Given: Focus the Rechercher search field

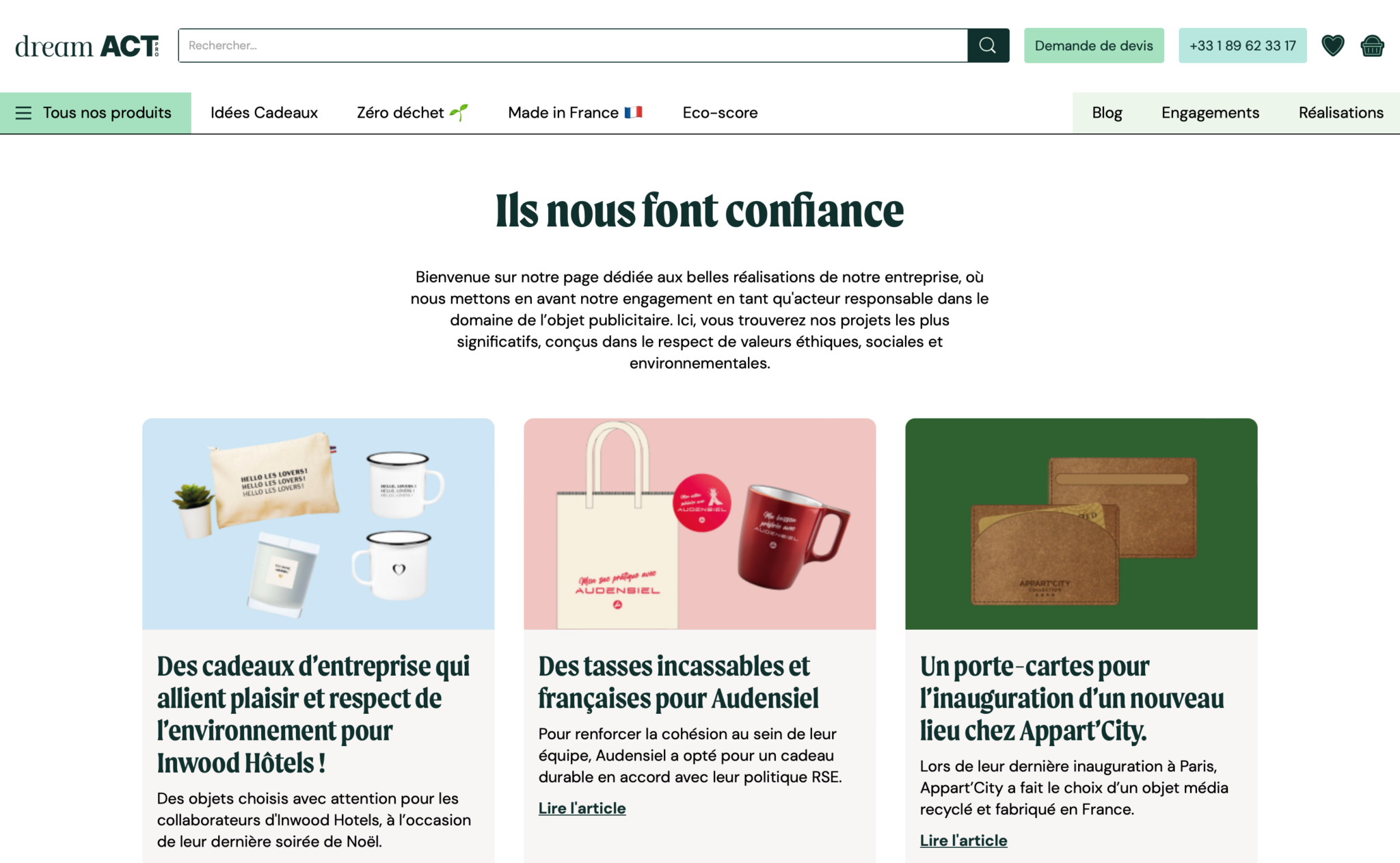Looking at the screenshot, I should [573, 45].
